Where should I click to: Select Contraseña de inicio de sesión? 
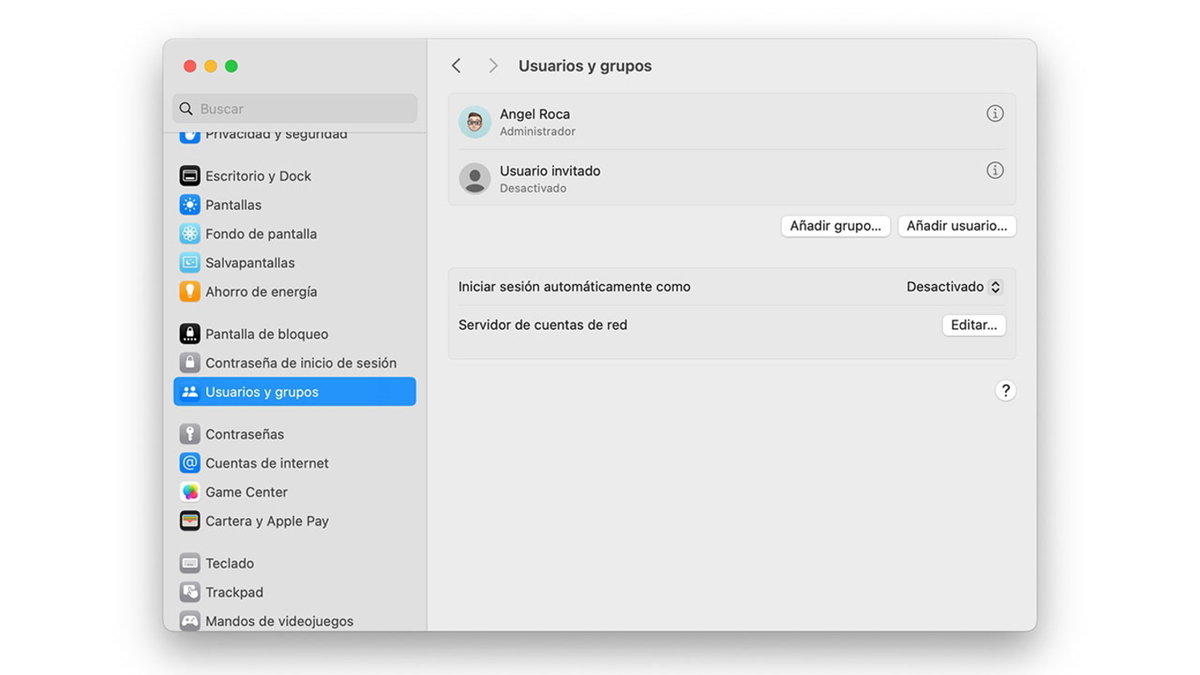(300, 363)
